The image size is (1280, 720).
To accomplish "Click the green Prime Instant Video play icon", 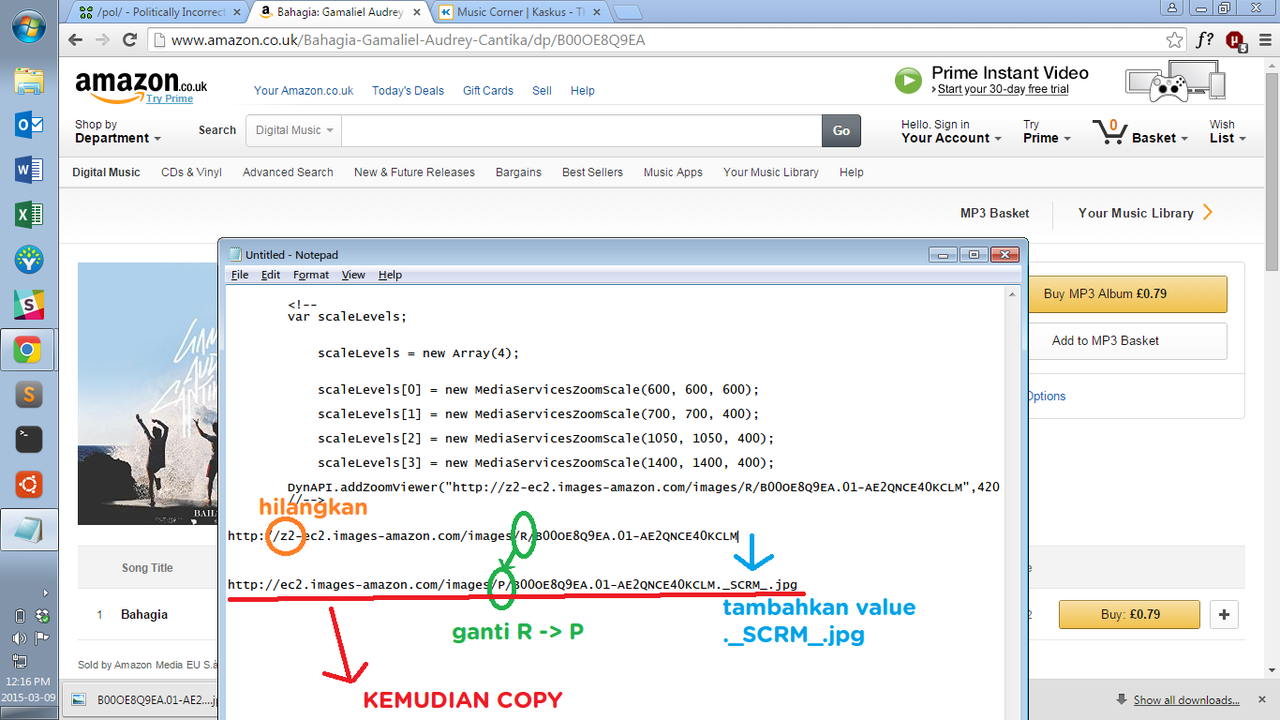I will 908,81.
